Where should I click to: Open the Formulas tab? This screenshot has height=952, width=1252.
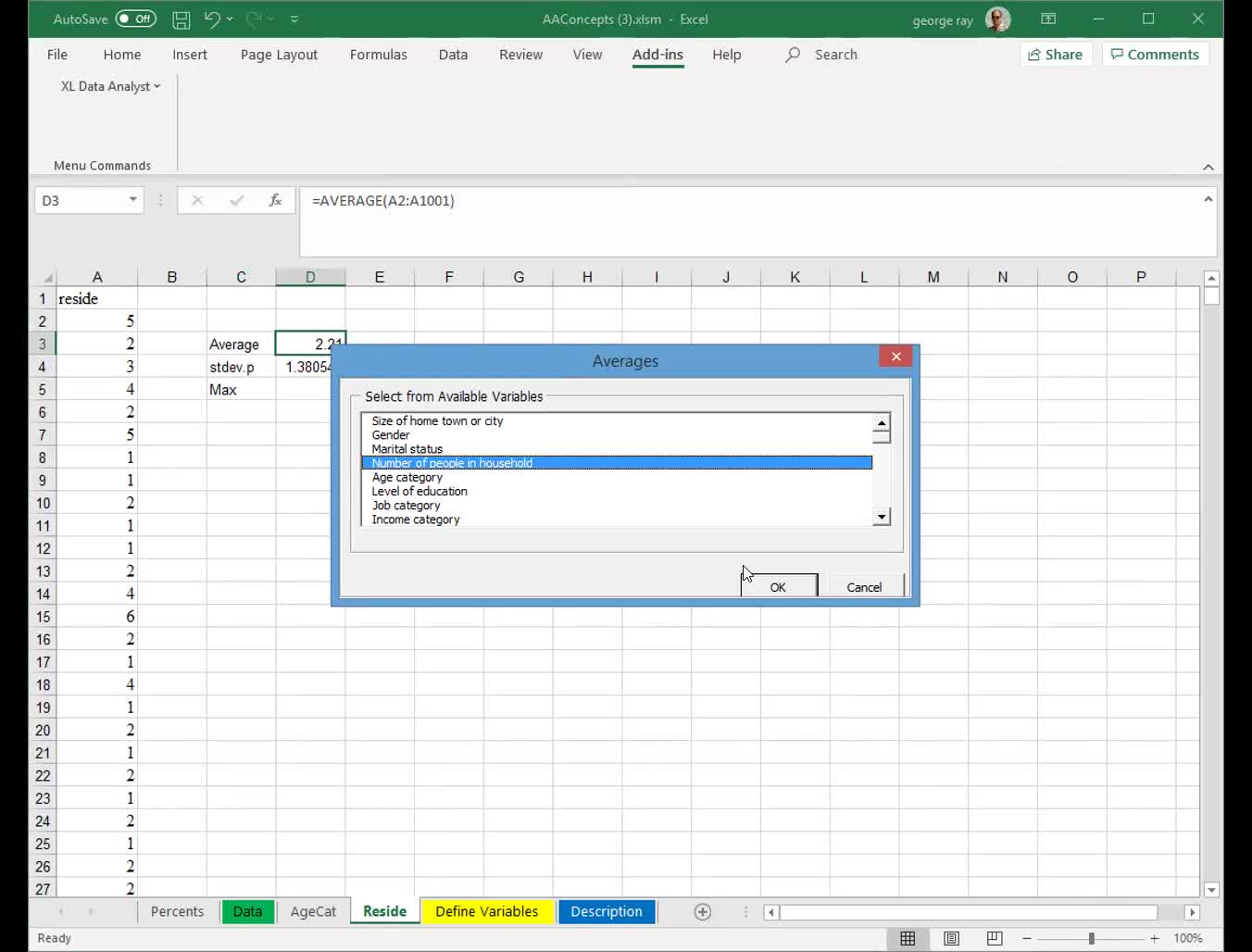tap(378, 55)
